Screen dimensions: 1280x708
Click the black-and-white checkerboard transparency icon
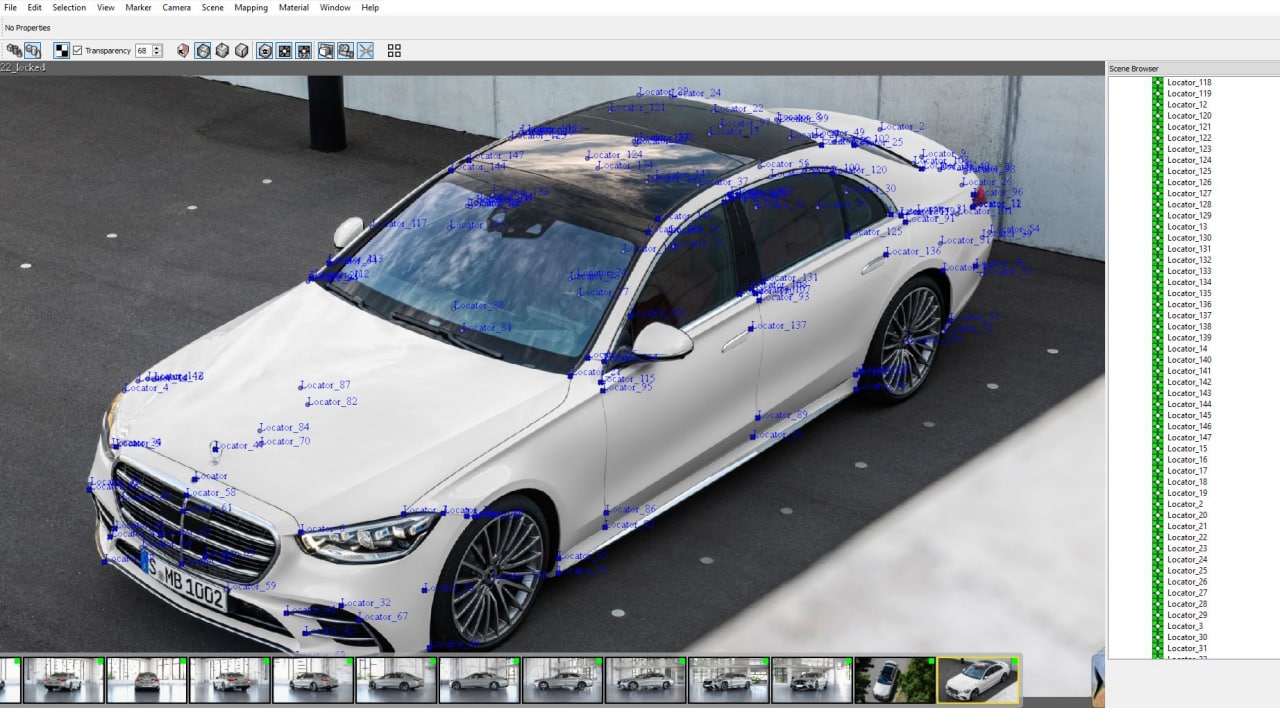click(62, 50)
